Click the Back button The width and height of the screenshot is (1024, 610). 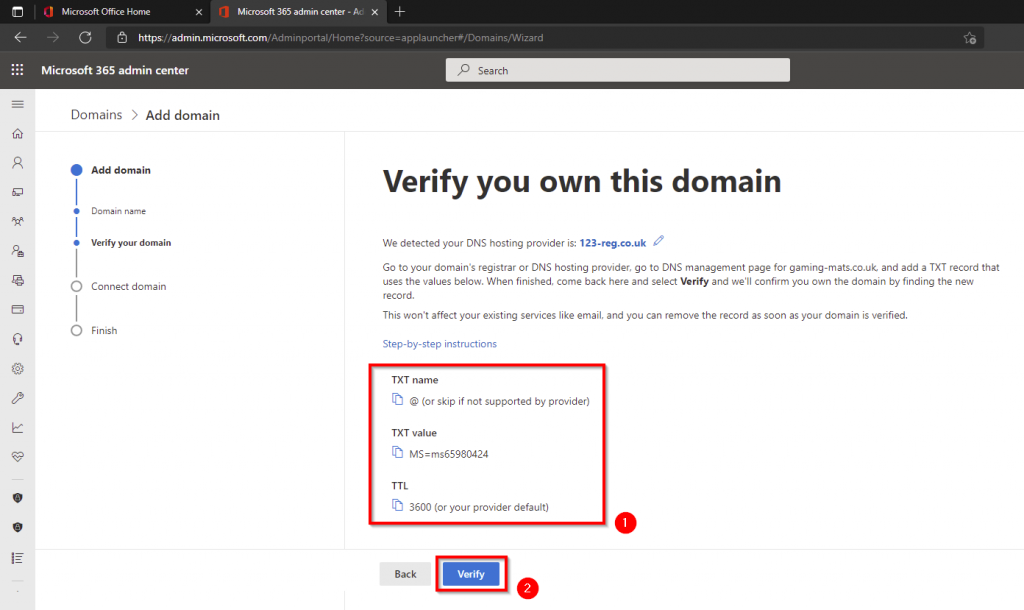[x=405, y=574]
